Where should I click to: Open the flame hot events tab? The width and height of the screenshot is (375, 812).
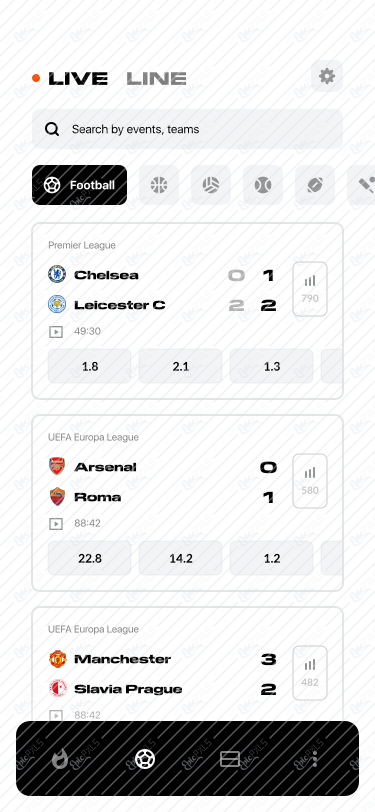[60, 760]
